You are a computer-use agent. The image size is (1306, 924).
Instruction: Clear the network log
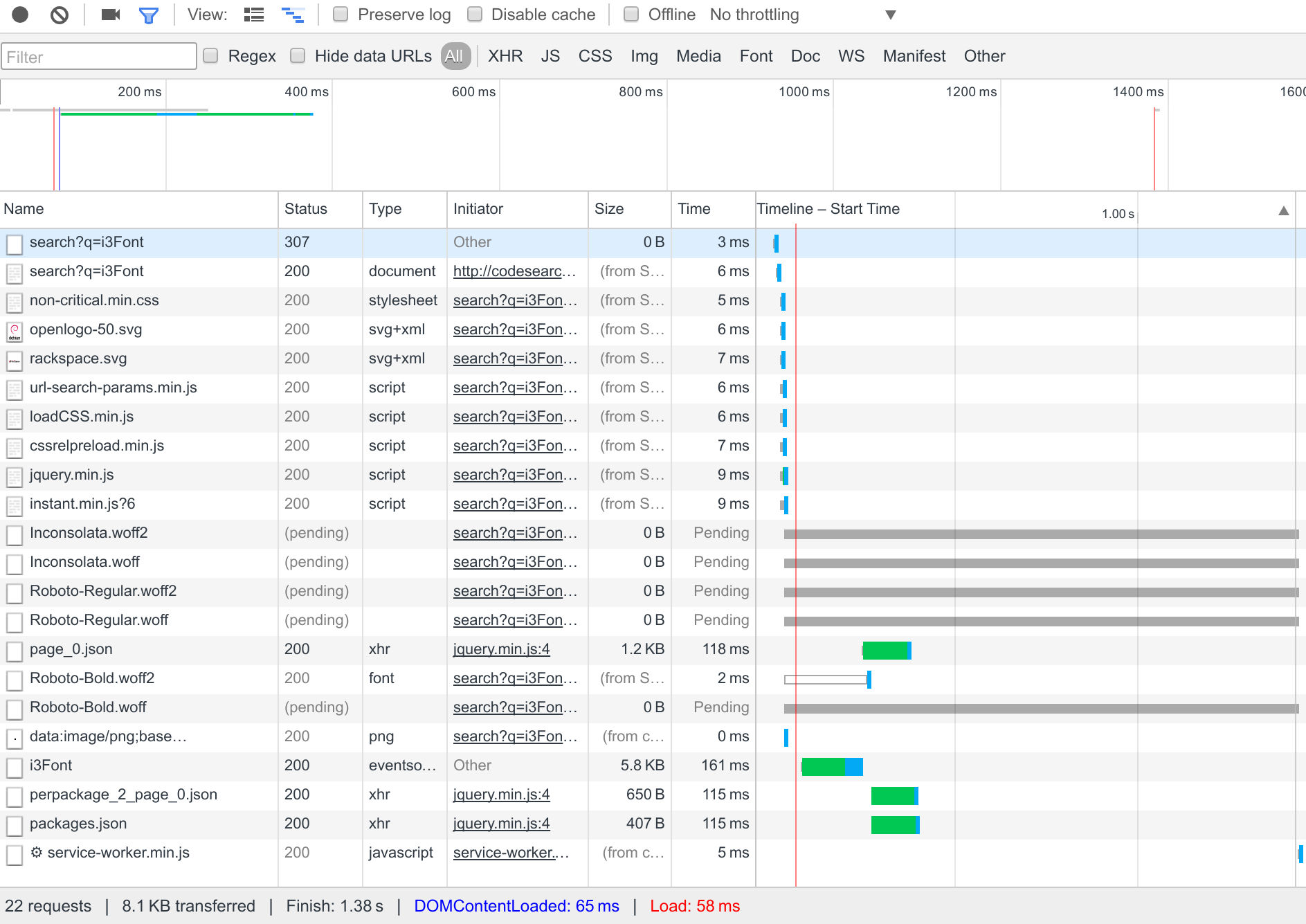60,15
